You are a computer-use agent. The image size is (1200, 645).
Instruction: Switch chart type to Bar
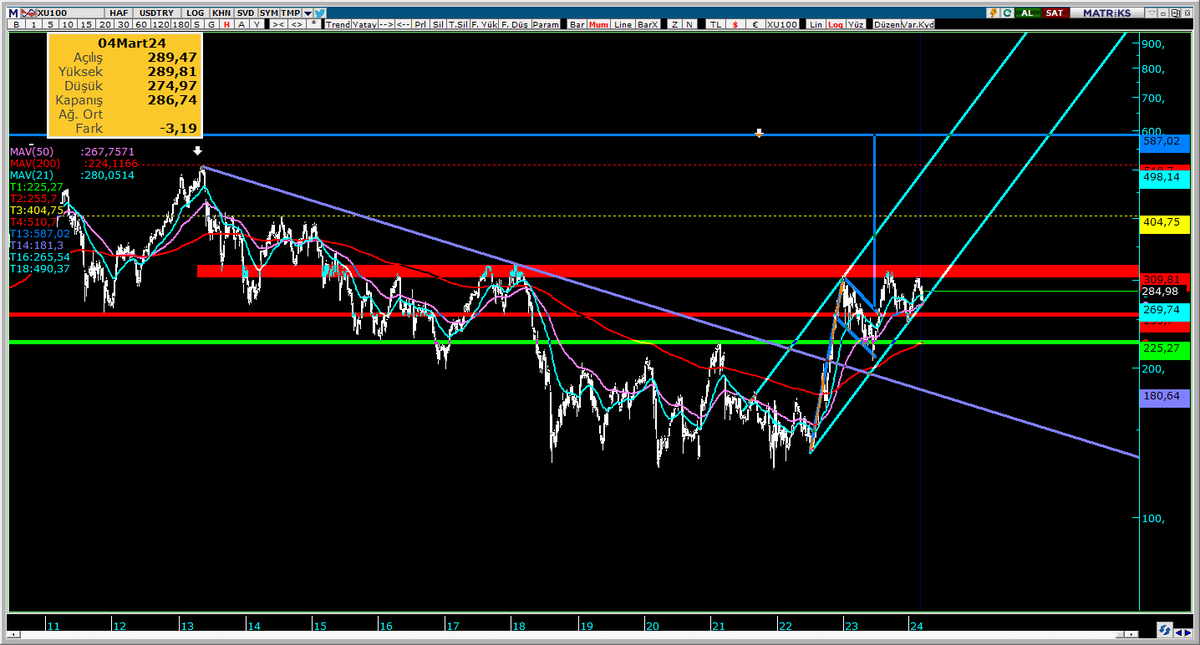tap(578, 24)
